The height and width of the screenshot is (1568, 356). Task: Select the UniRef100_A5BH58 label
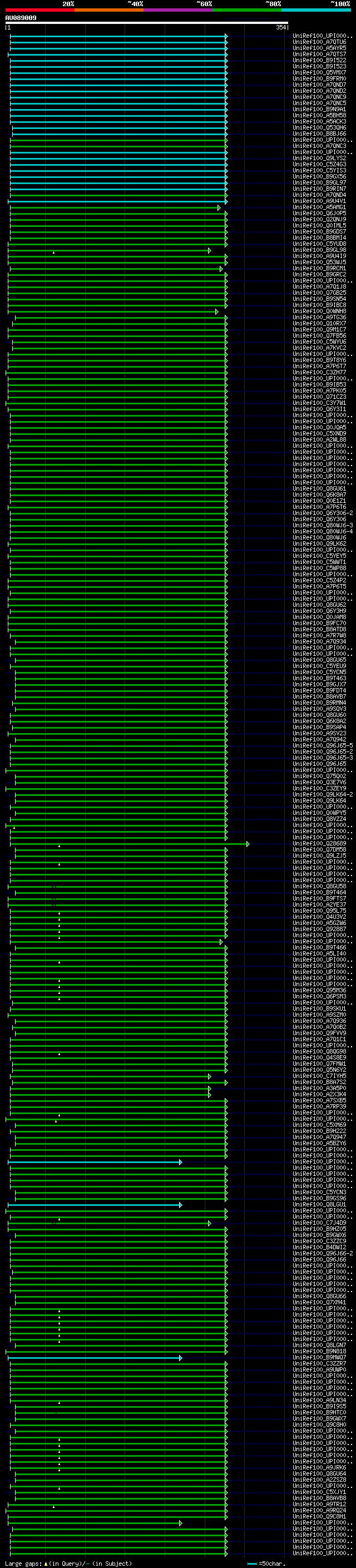[x=319, y=115]
